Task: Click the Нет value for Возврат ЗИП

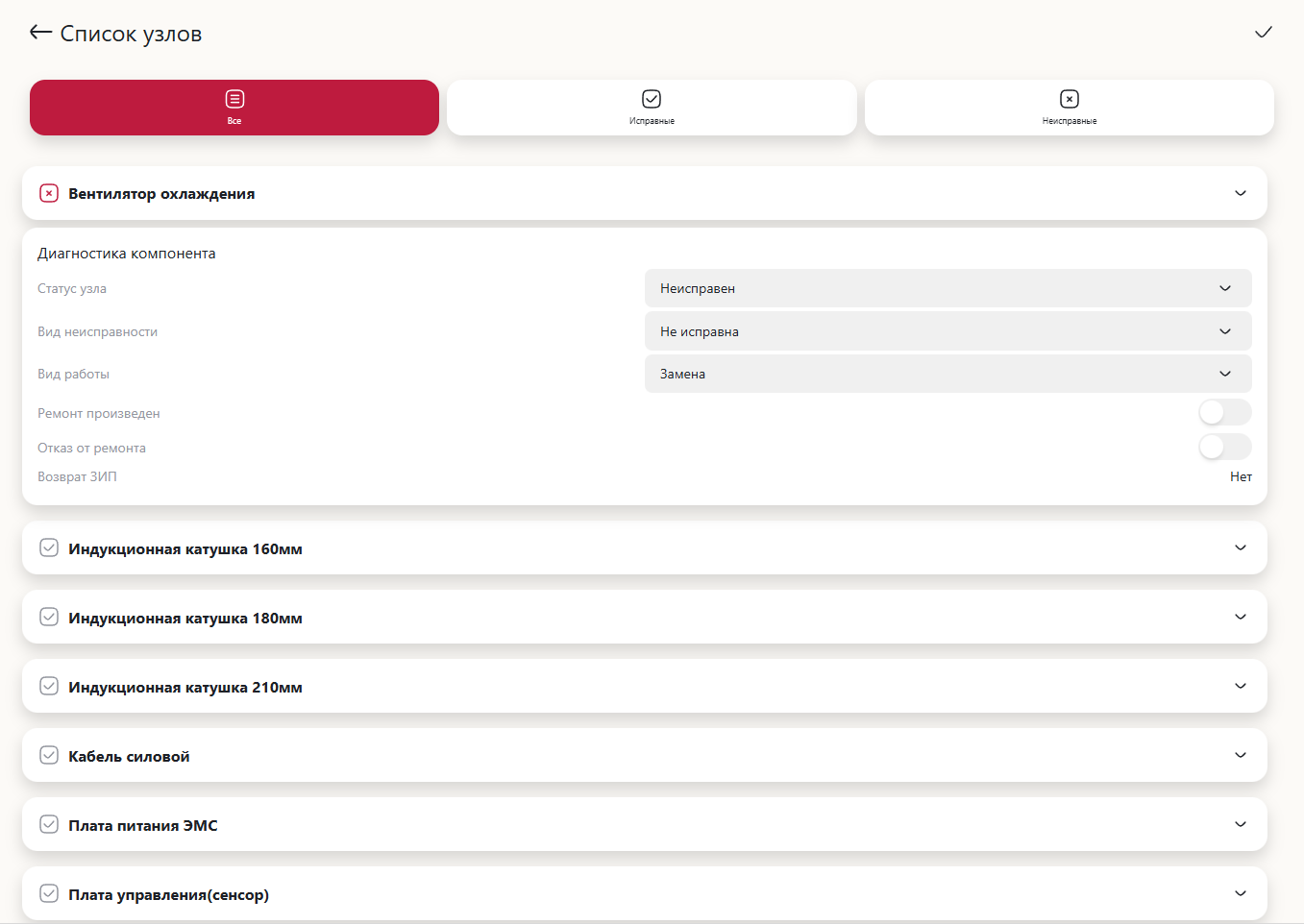Action: (x=1241, y=476)
